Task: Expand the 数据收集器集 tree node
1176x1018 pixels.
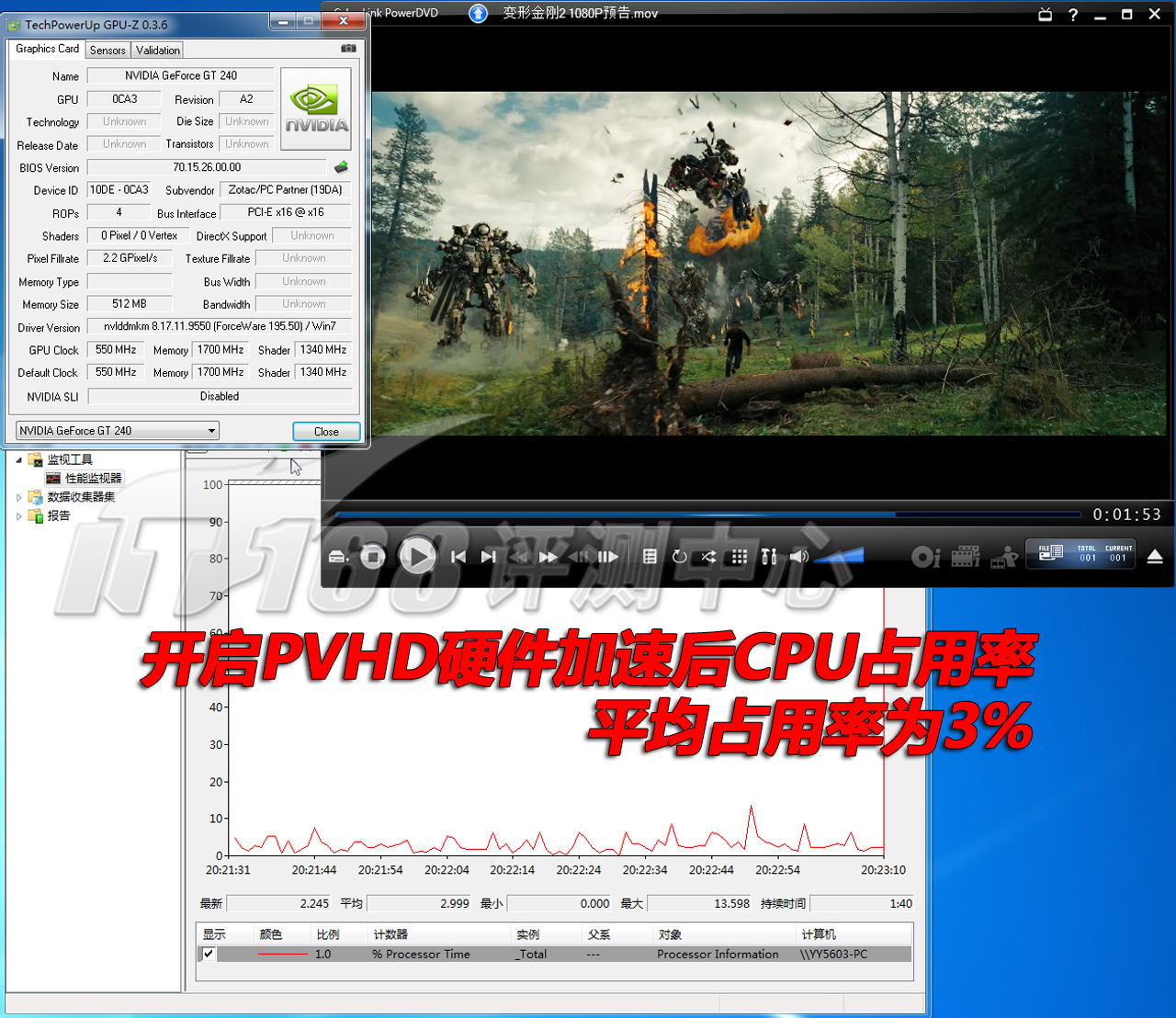Action: 19,497
